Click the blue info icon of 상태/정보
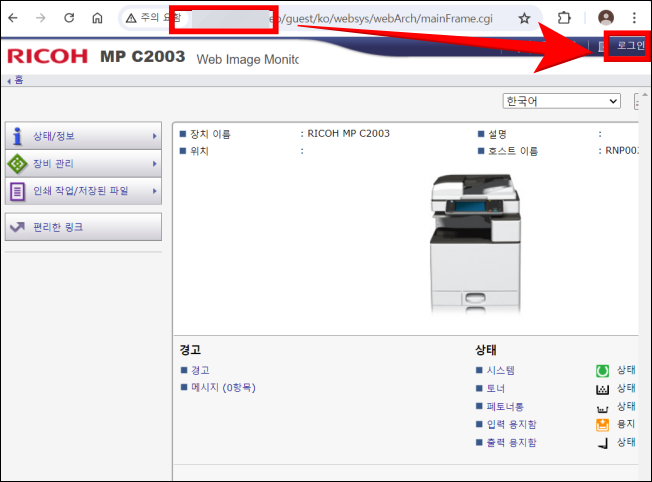 (x=17, y=136)
